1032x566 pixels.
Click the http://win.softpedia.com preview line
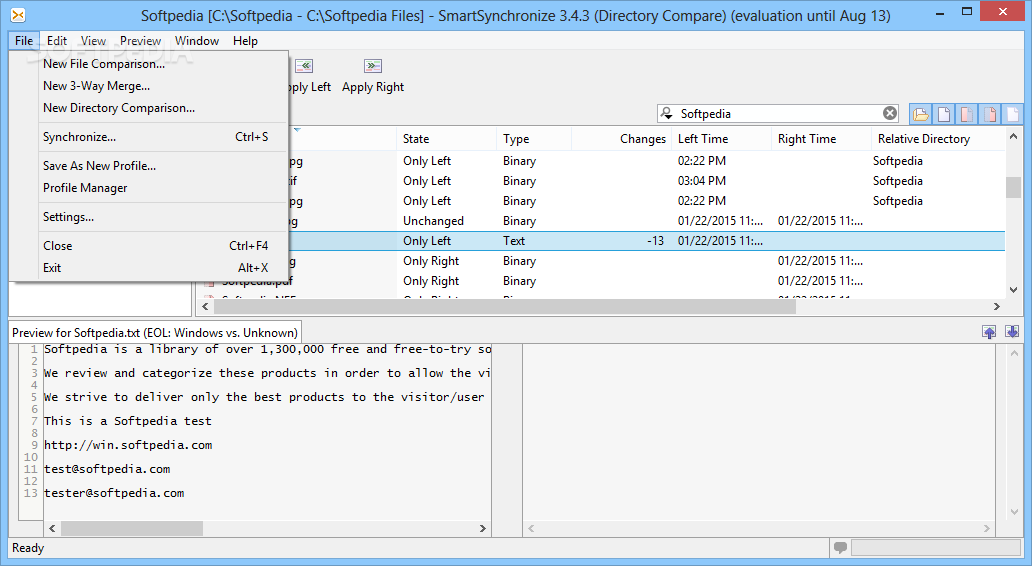point(128,446)
